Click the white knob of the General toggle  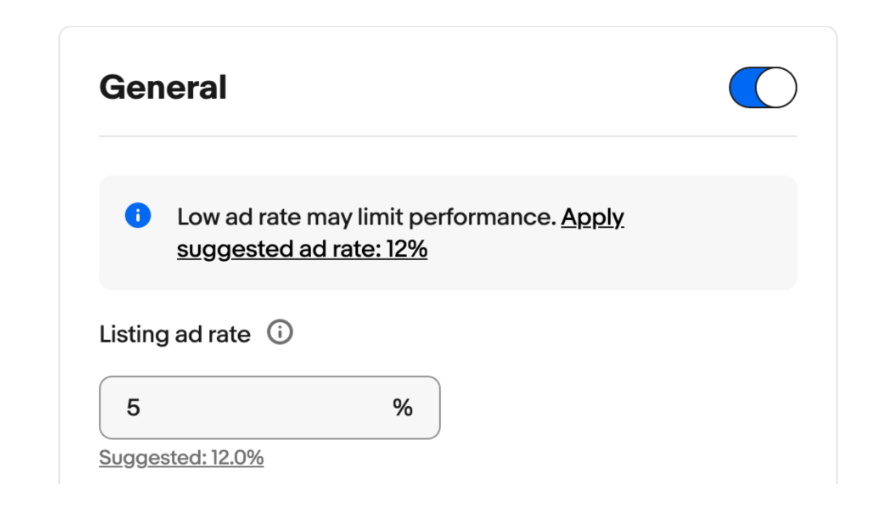(x=776, y=88)
